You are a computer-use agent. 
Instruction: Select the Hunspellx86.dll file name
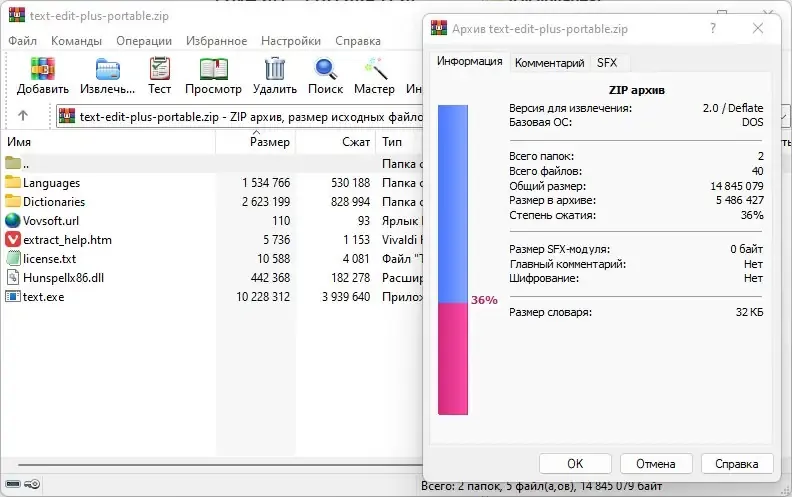[63, 278]
